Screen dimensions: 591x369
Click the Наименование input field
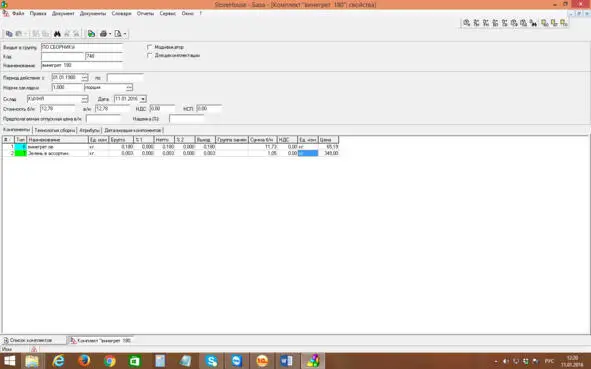click(82, 65)
